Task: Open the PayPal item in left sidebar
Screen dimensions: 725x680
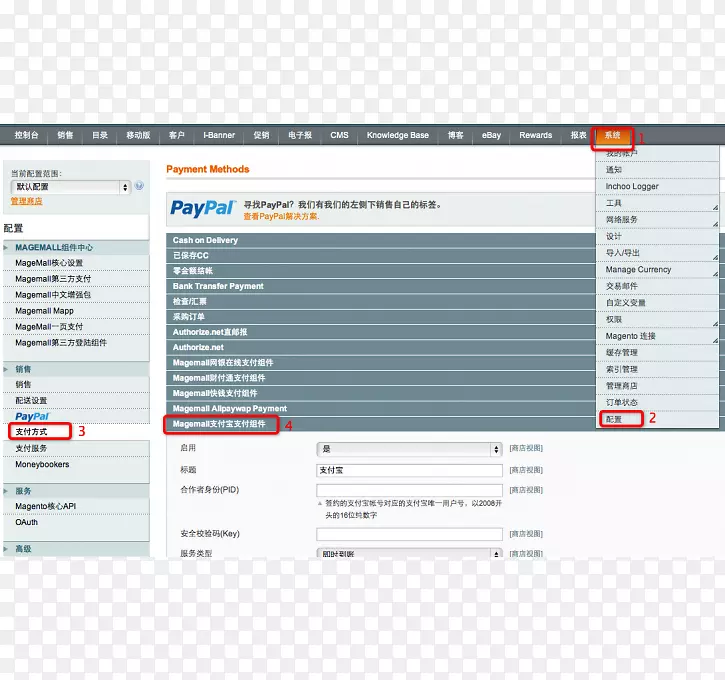Action: pyautogui.click(x=32, y=416)
